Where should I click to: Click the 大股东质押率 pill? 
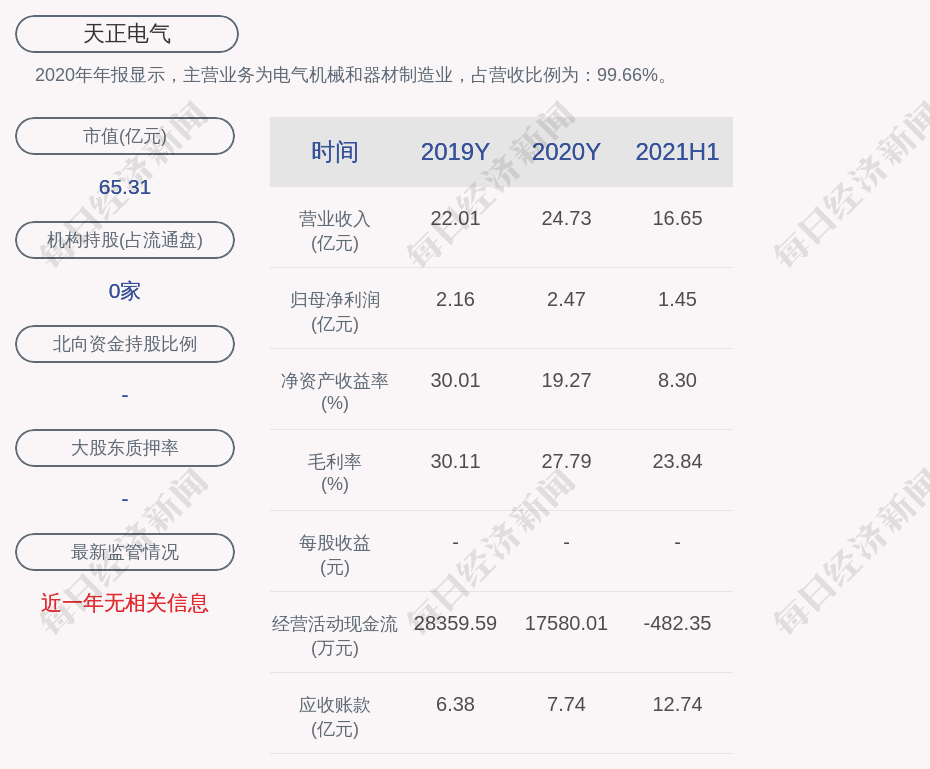[125, 448]
